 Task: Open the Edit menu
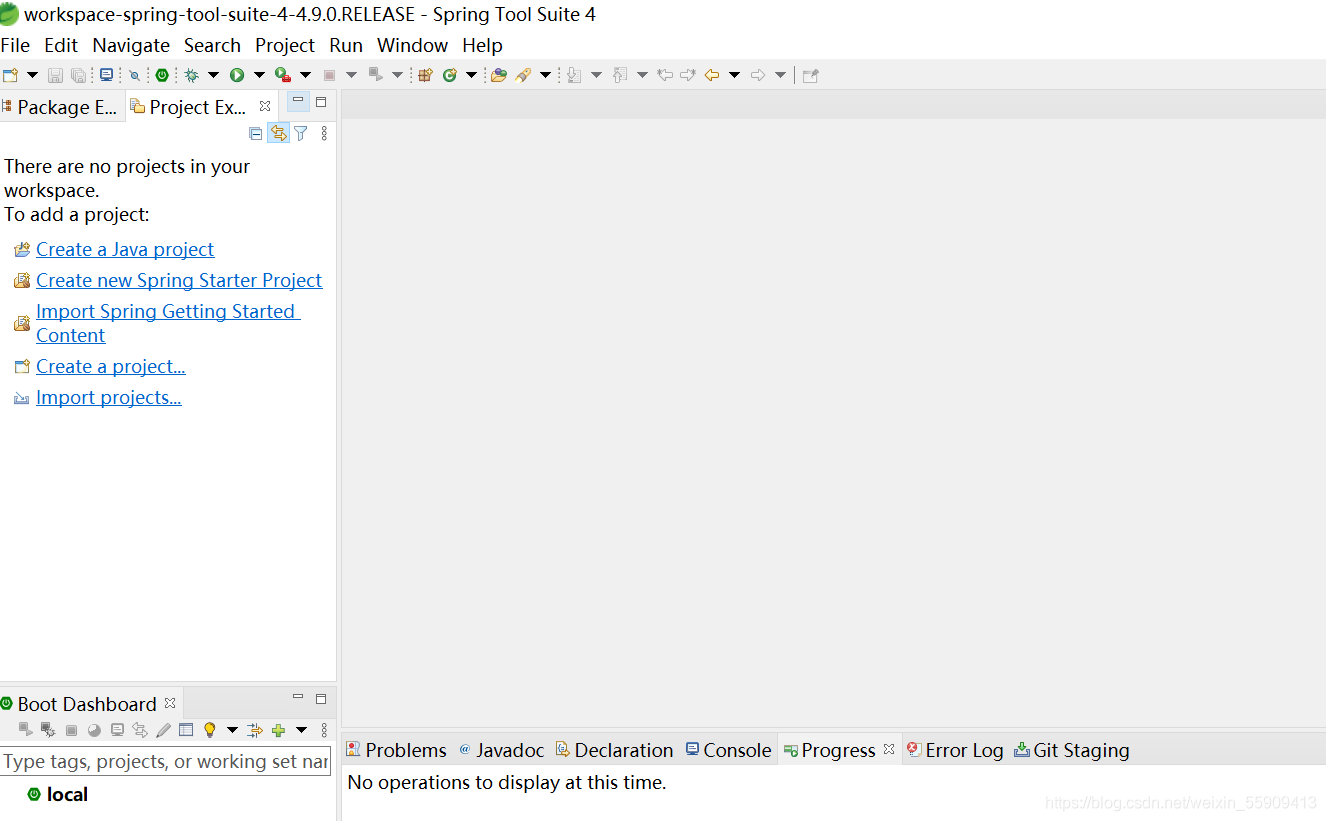[61, 45]
